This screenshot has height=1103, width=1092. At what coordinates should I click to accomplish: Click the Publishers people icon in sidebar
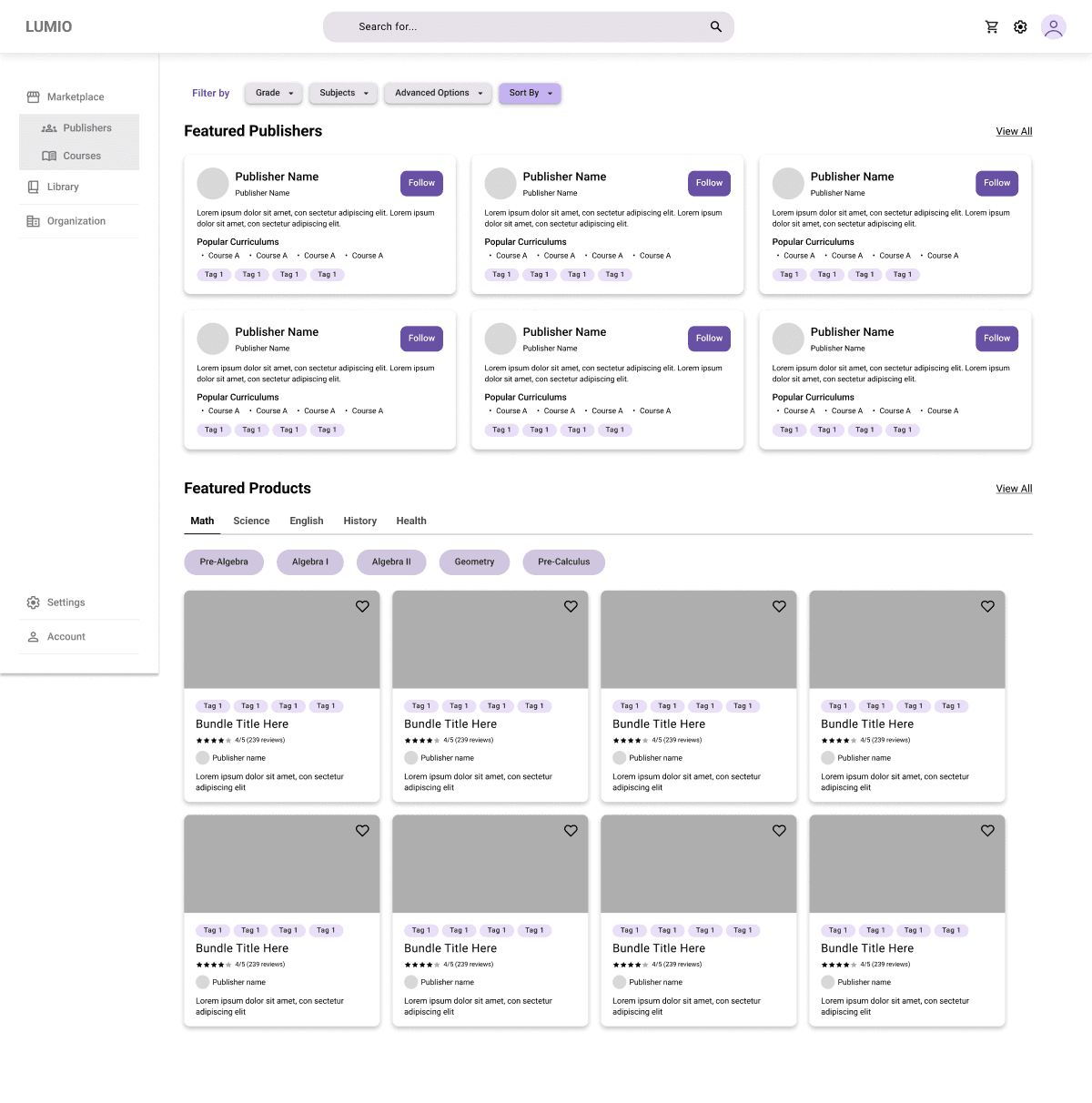point(49,128)
